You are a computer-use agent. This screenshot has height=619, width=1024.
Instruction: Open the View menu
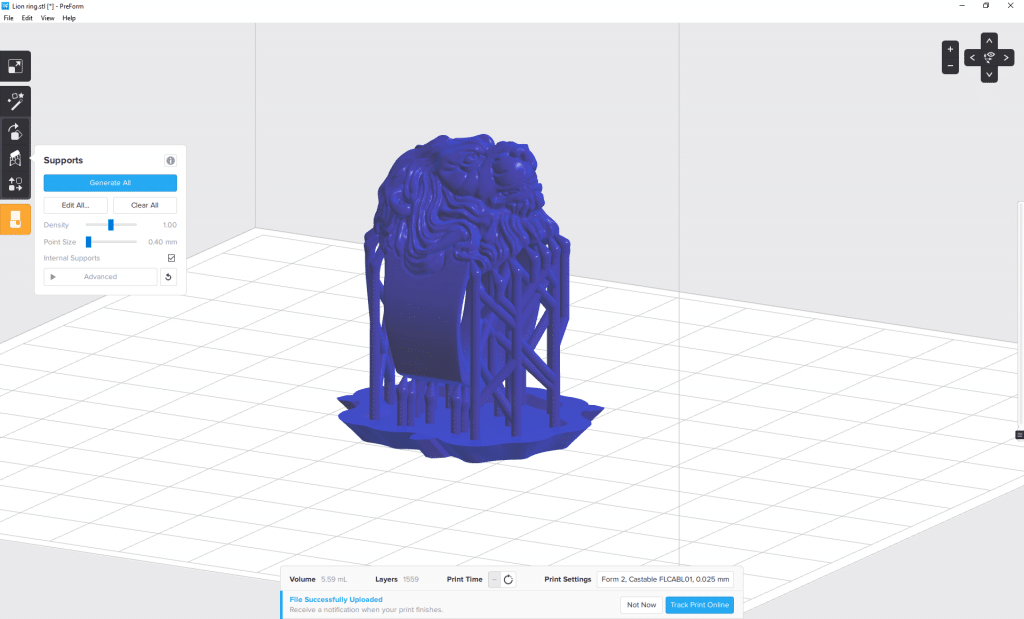point(47,18)
